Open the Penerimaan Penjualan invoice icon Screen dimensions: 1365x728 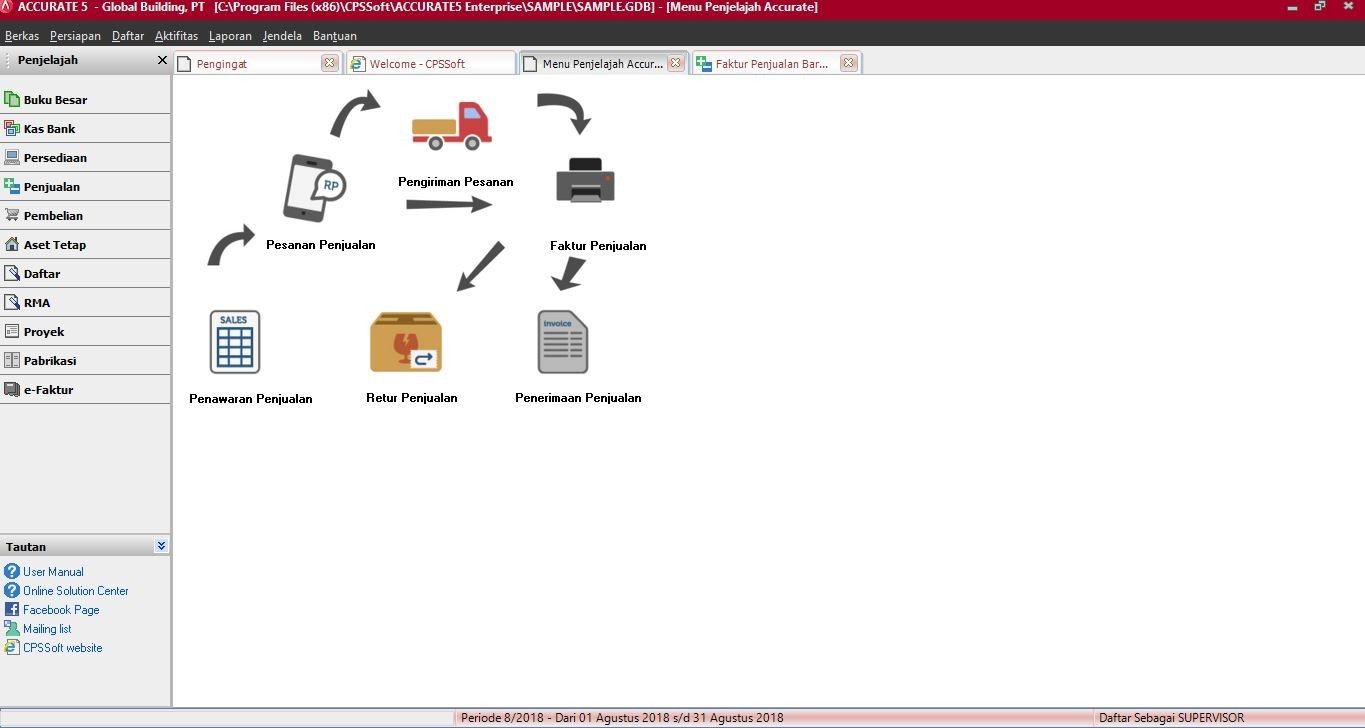(563, 342)
